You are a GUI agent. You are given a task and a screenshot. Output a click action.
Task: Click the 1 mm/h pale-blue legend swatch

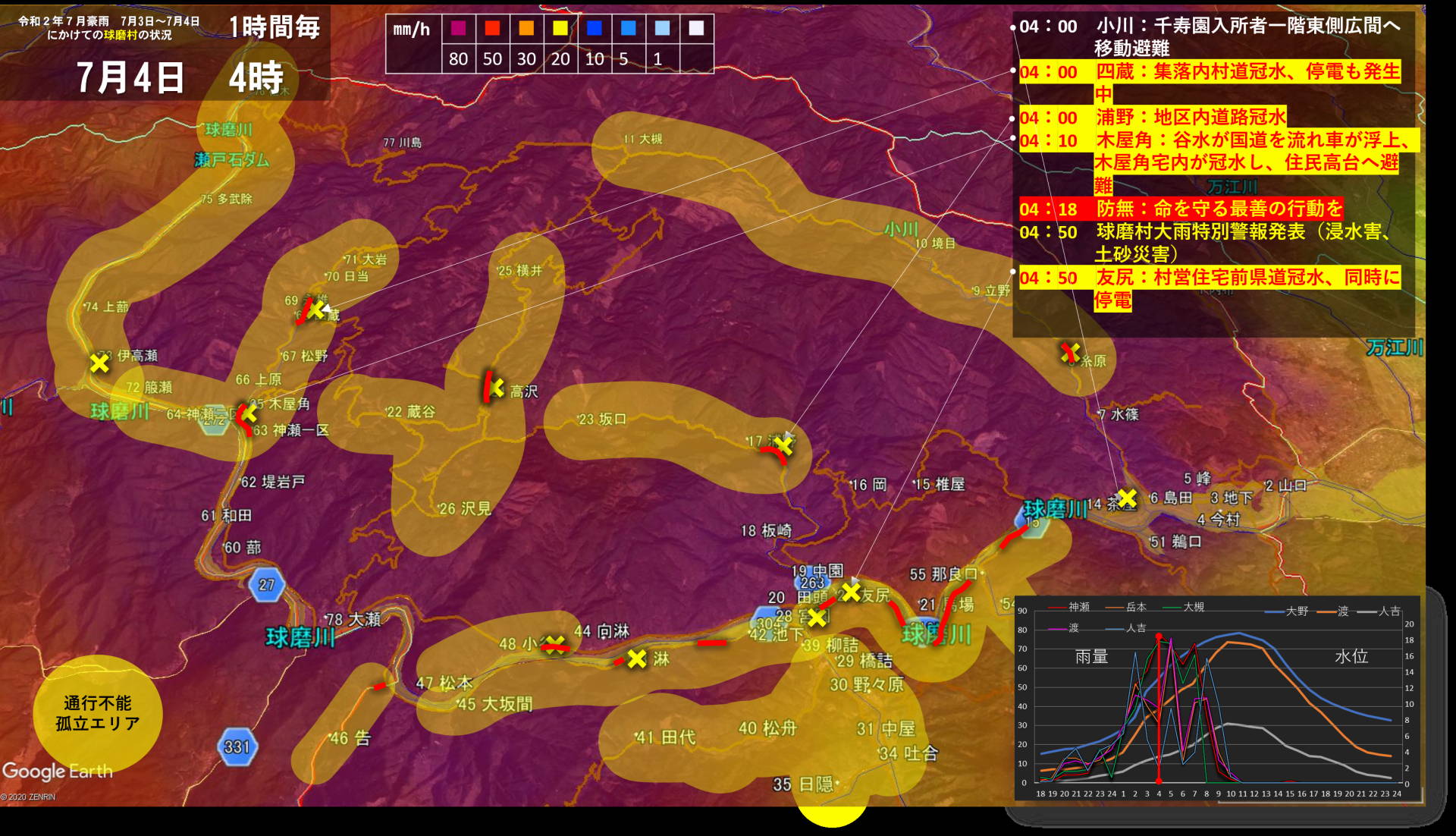pos(662,28)
